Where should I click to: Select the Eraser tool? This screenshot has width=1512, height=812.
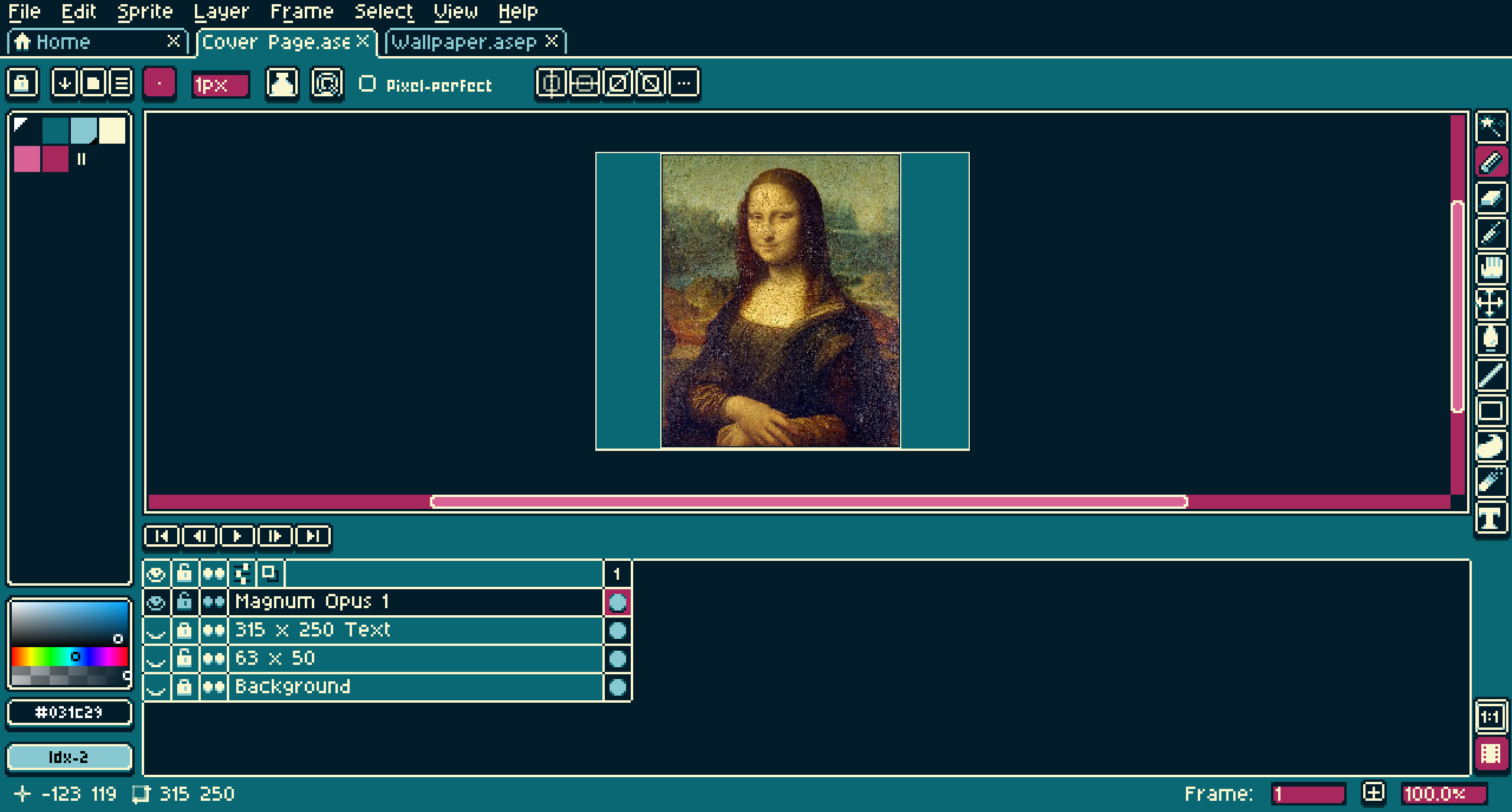pos(1490,198)
